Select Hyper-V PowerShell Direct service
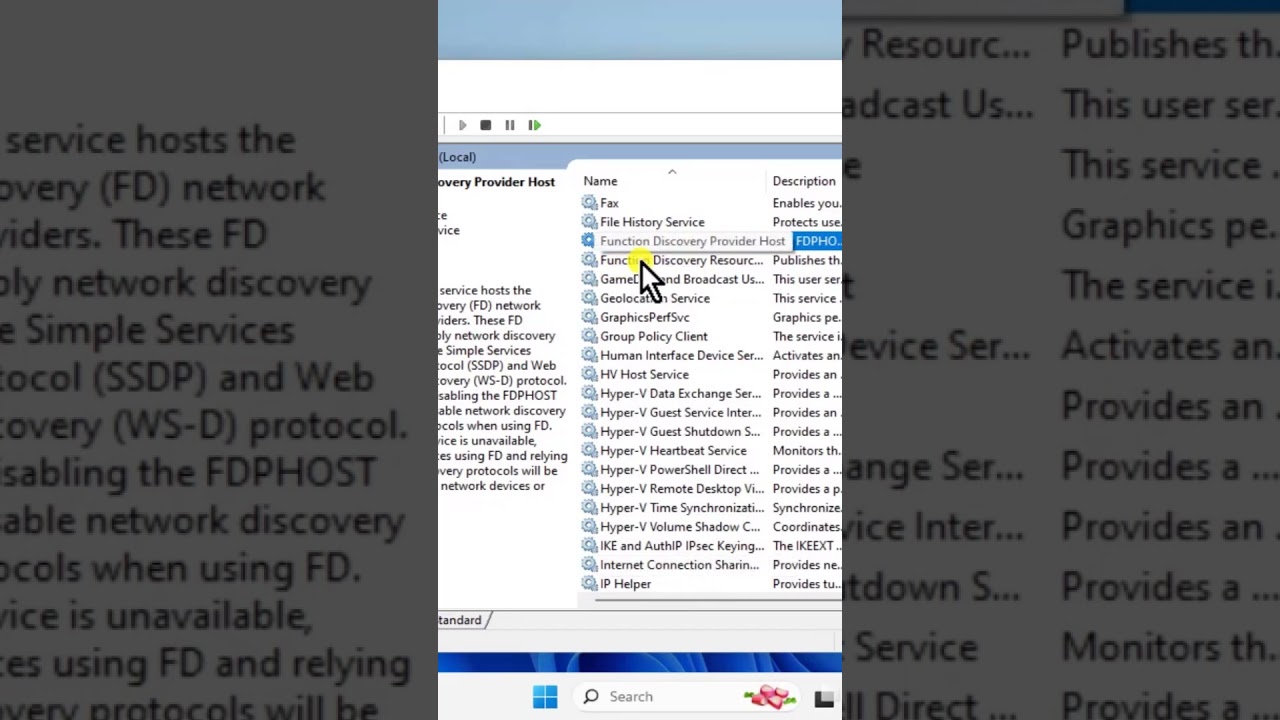The width and height of the screenshot is (1280, 720). [679, 469]
